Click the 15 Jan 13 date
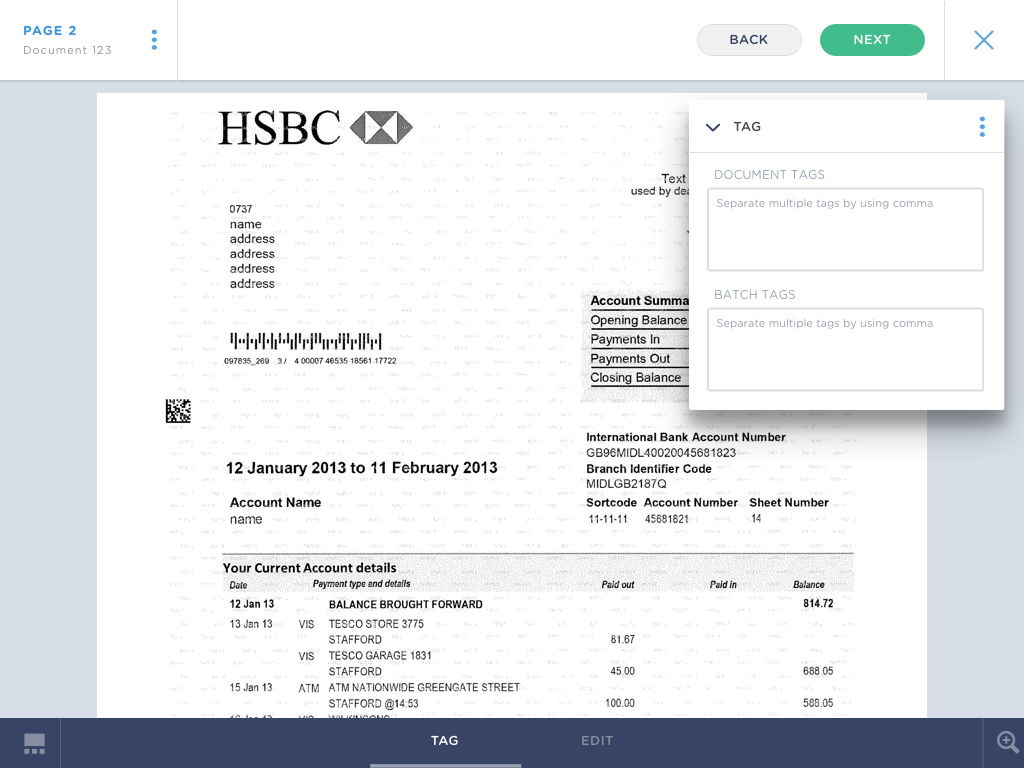Image resolution: width=1024 pixels, height=768 pixels. pyautogui.click(x=251, y=688)
